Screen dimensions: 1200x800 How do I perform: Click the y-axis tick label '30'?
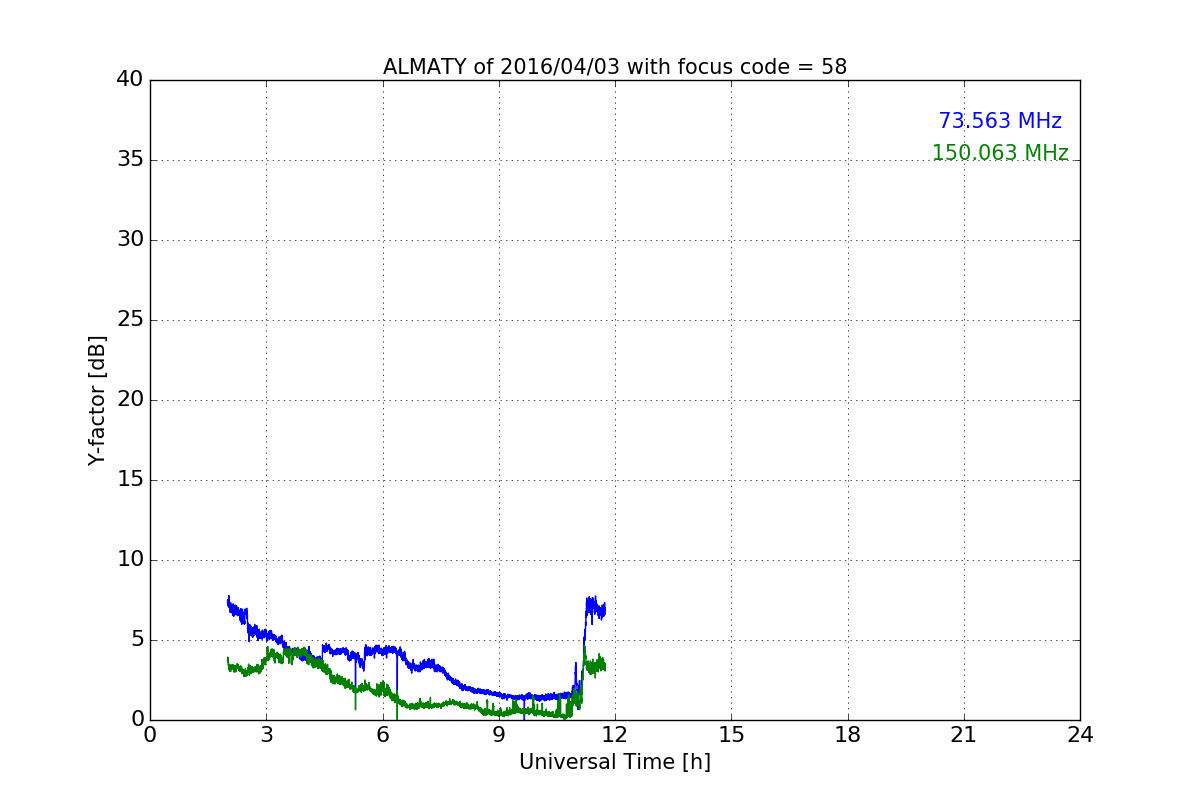130,239
